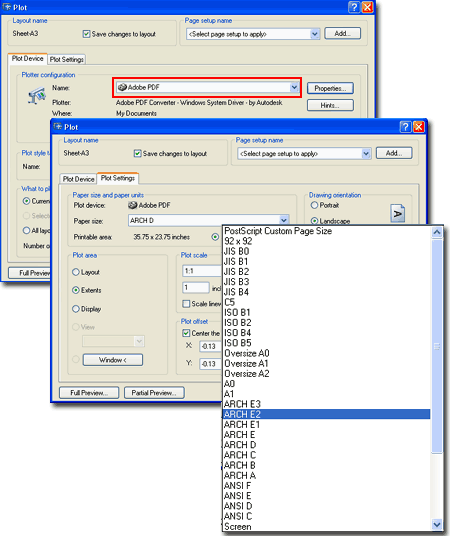This screenshot has height=536, width=450.
Task: Click Add button in front Plot window
Action: [x=394, y=153]
